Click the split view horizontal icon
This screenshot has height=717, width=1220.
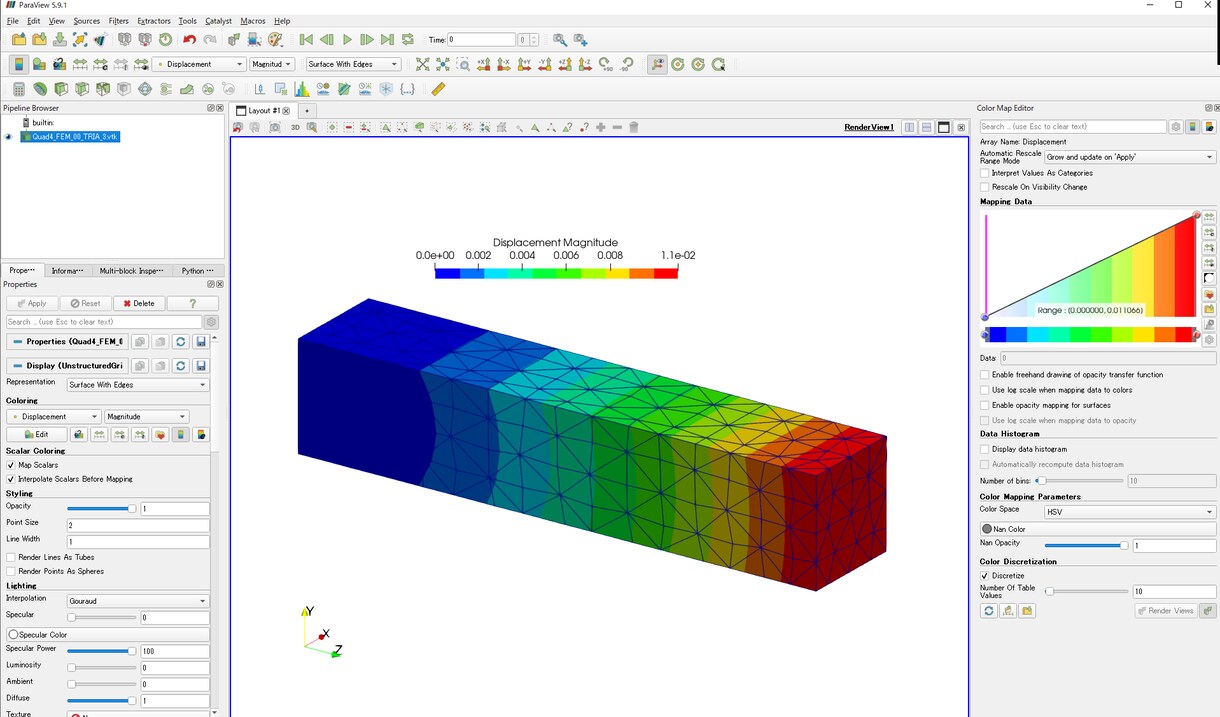tap(909, 127)
